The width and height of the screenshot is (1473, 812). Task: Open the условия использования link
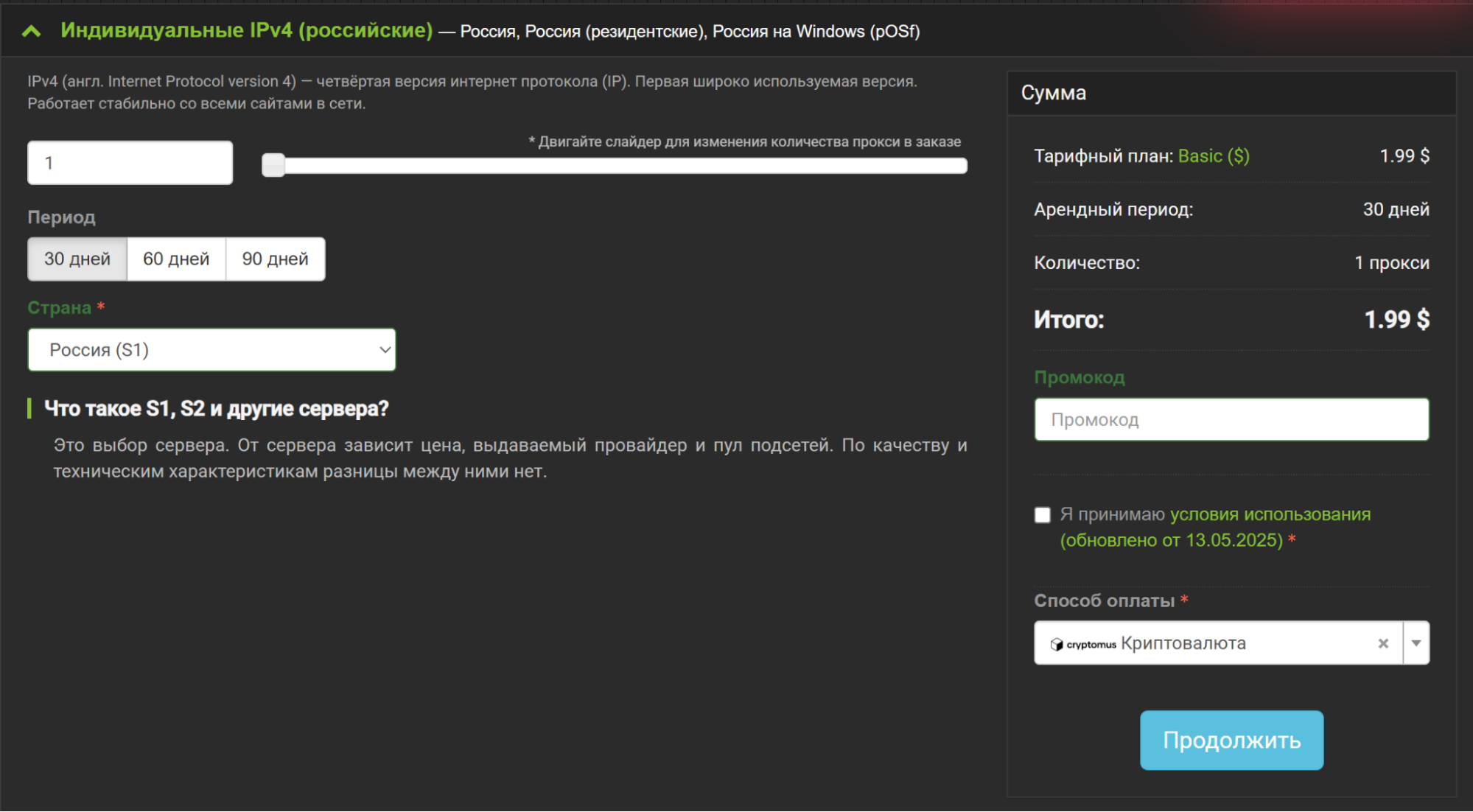pos(1270,514)
